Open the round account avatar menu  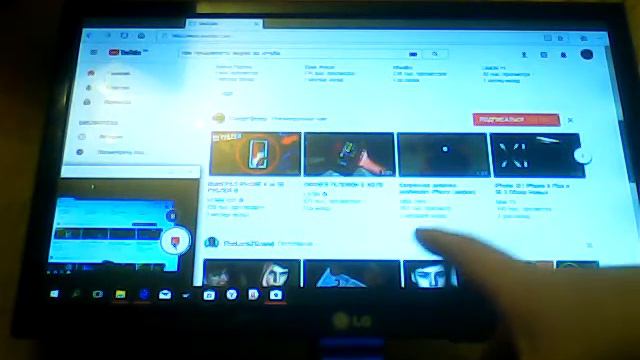tap(587, 54)
